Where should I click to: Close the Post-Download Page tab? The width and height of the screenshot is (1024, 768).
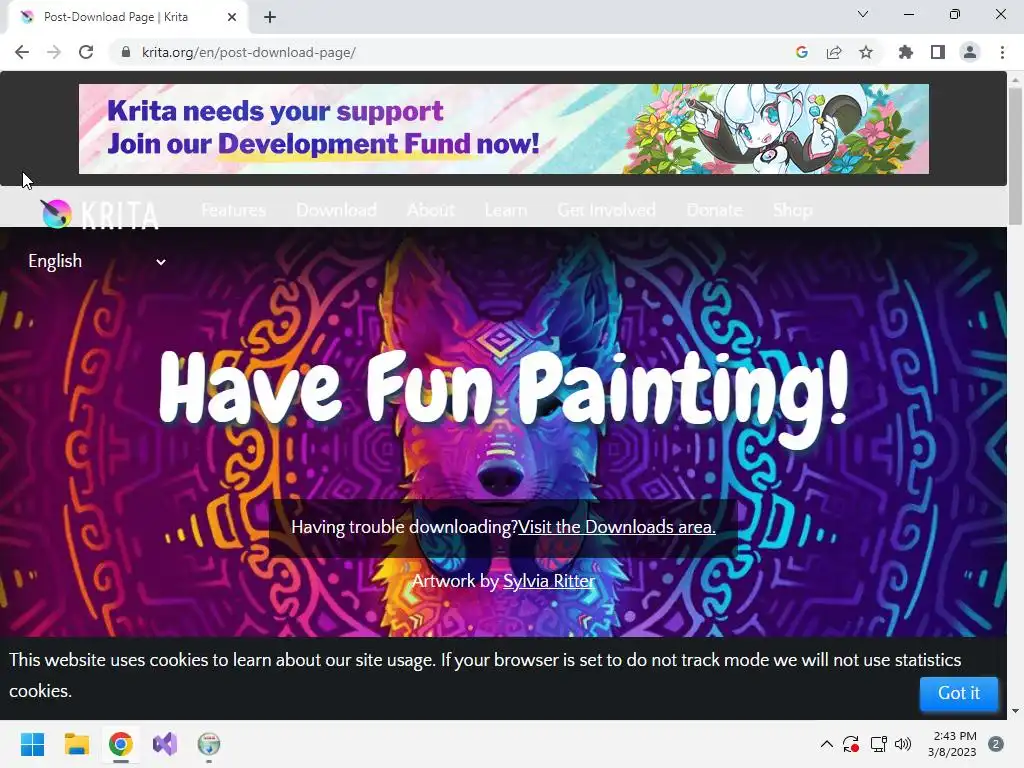[232, 17]
